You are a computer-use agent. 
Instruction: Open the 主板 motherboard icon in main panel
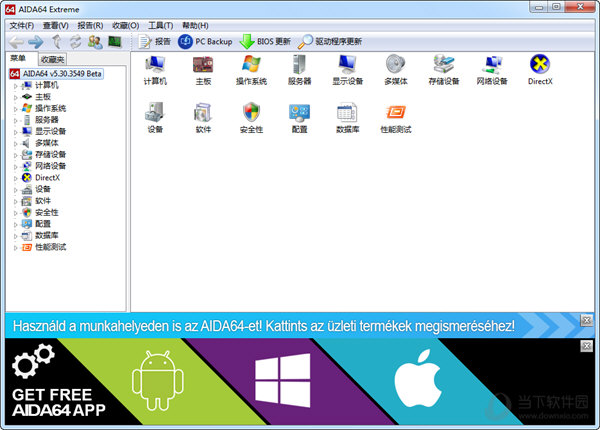click(x=203, y=70)
